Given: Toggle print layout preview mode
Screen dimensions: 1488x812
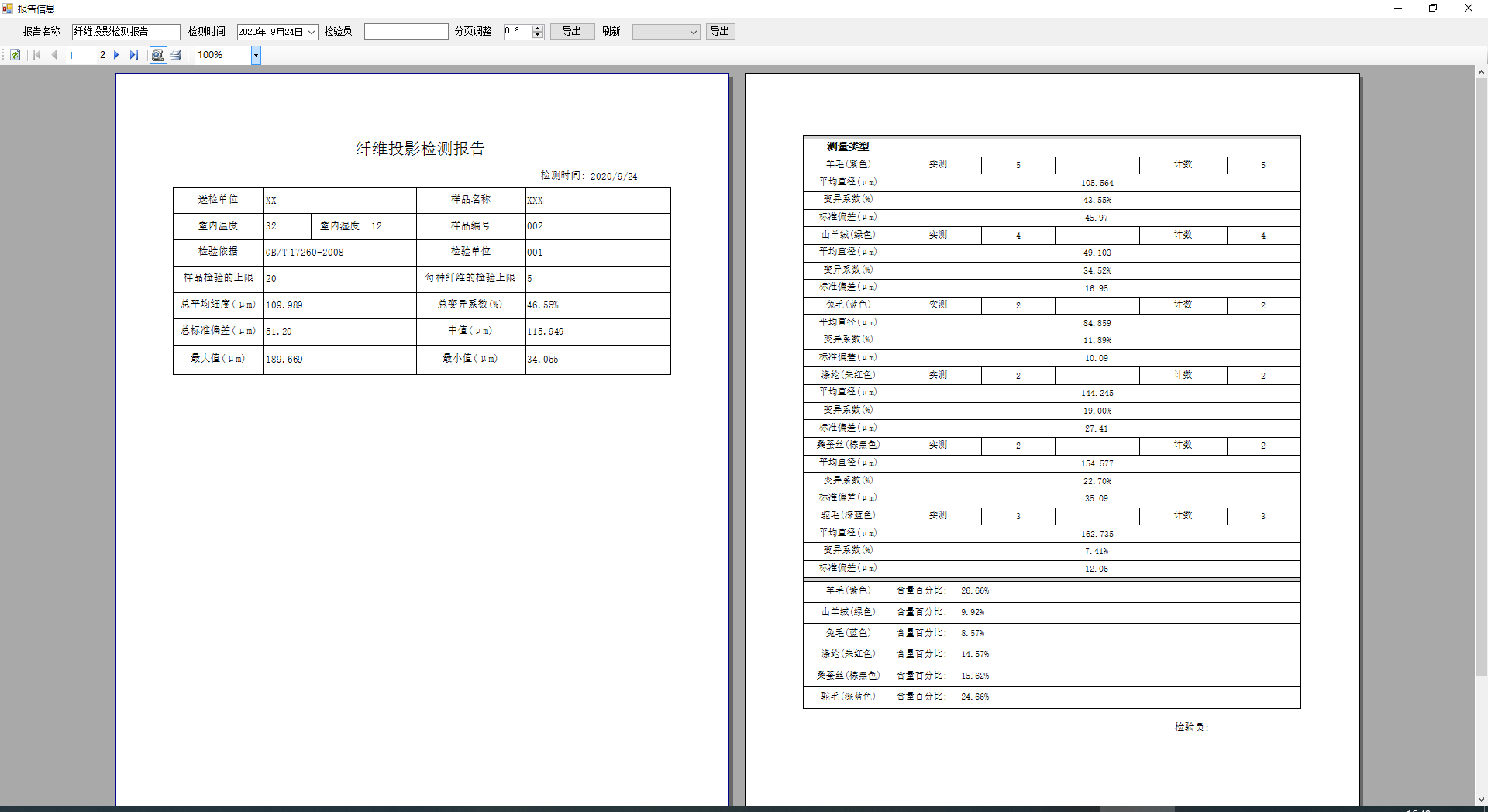Looking at the screenshot, I should click(x=157, y=55).
